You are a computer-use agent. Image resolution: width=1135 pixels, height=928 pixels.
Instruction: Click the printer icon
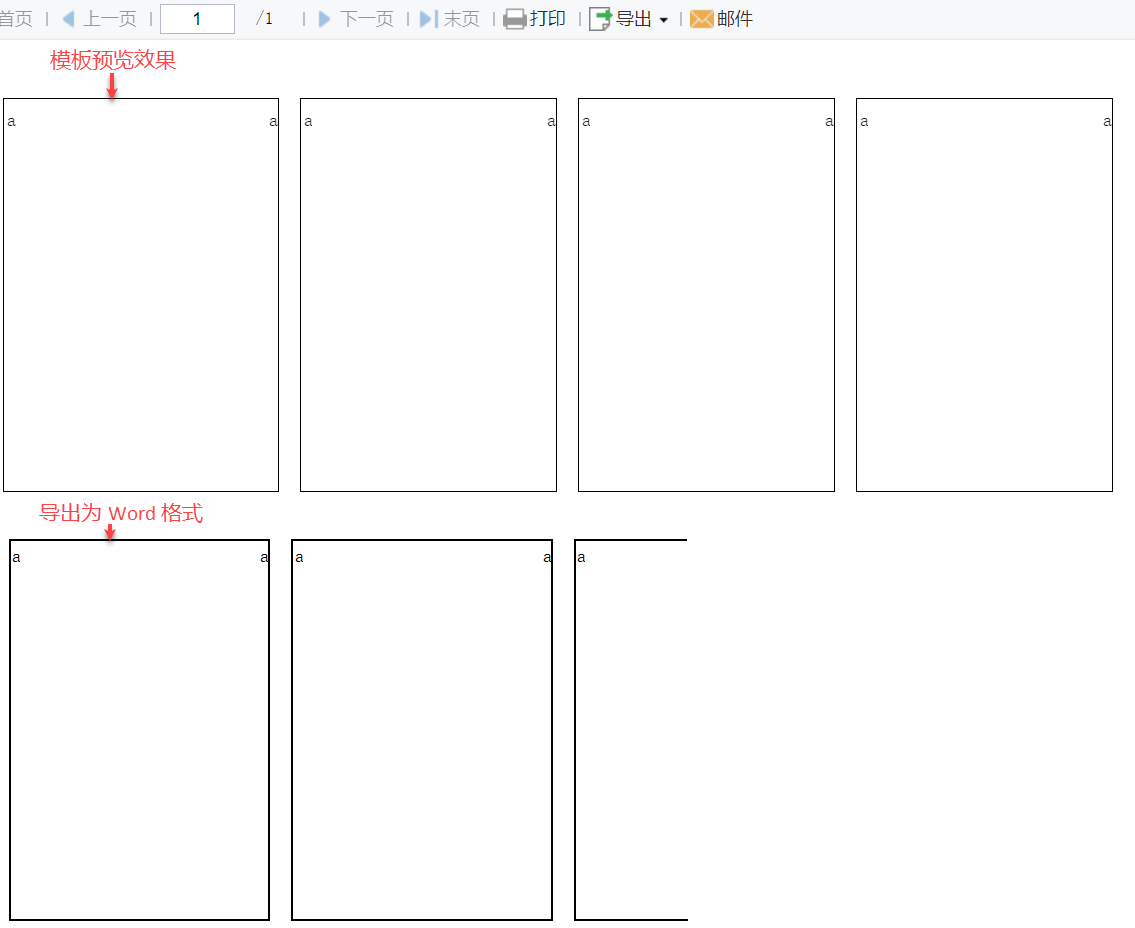515,19
